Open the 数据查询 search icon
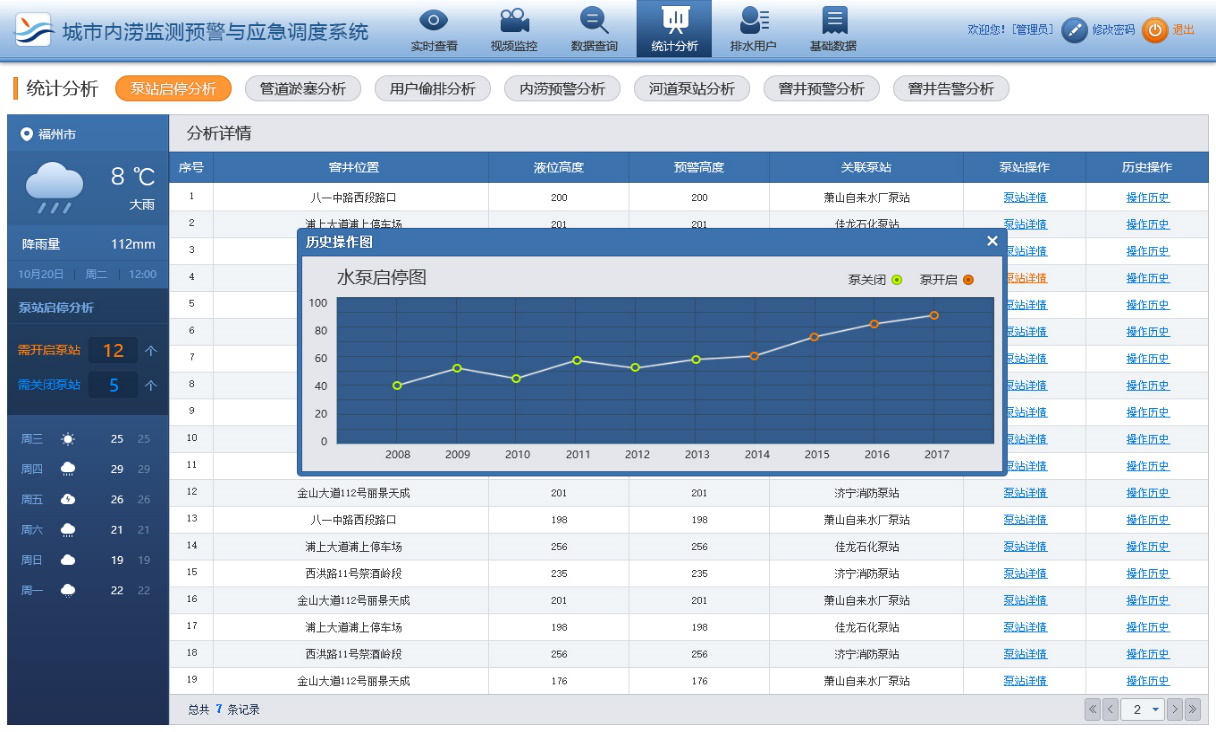Image resolution: width=1216 pixels, height=732 pixels. click(594, 21)
